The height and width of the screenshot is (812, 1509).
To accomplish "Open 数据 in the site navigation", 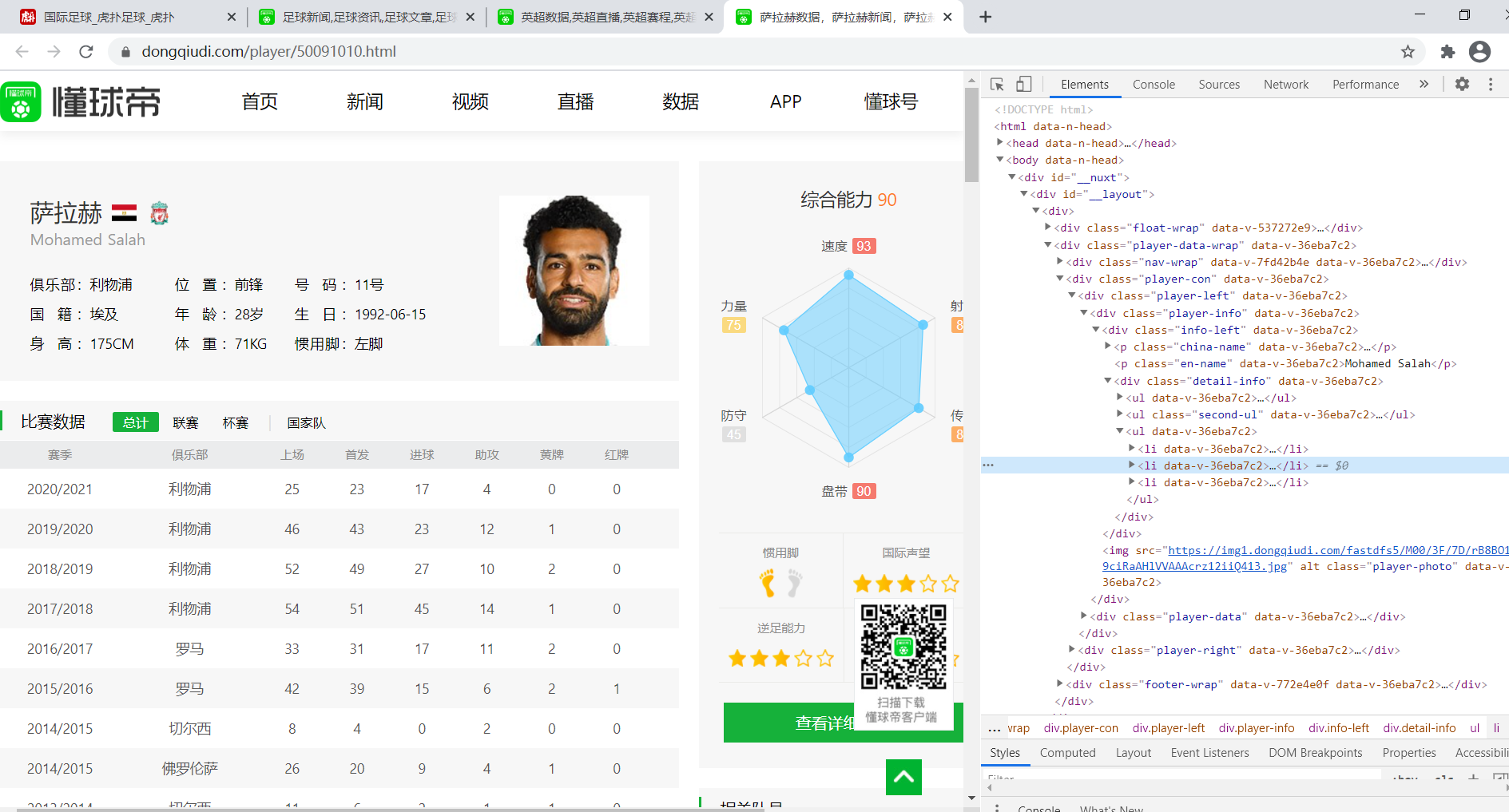I will (681, 102).
